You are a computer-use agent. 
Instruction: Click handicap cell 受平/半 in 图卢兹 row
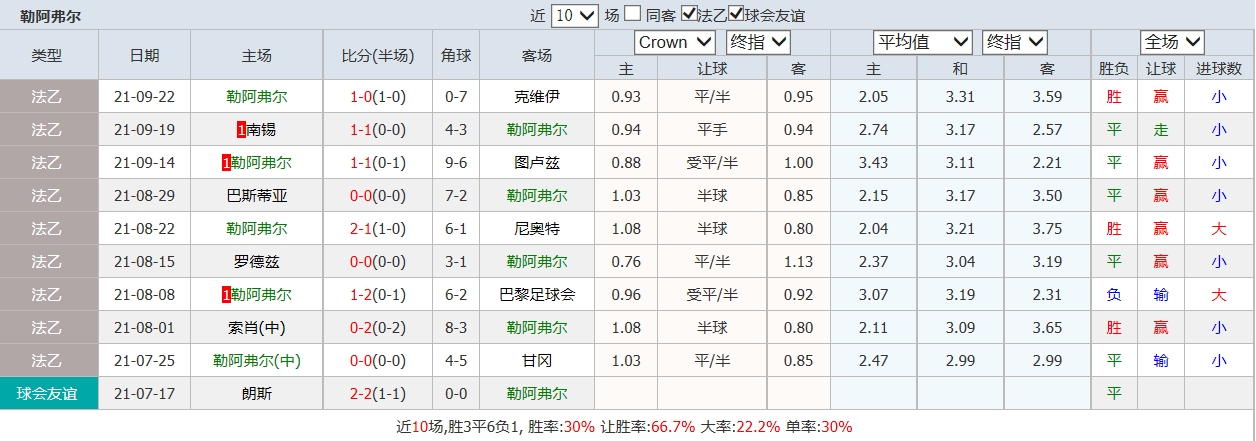pyautogui.click(x=712, y=162)
